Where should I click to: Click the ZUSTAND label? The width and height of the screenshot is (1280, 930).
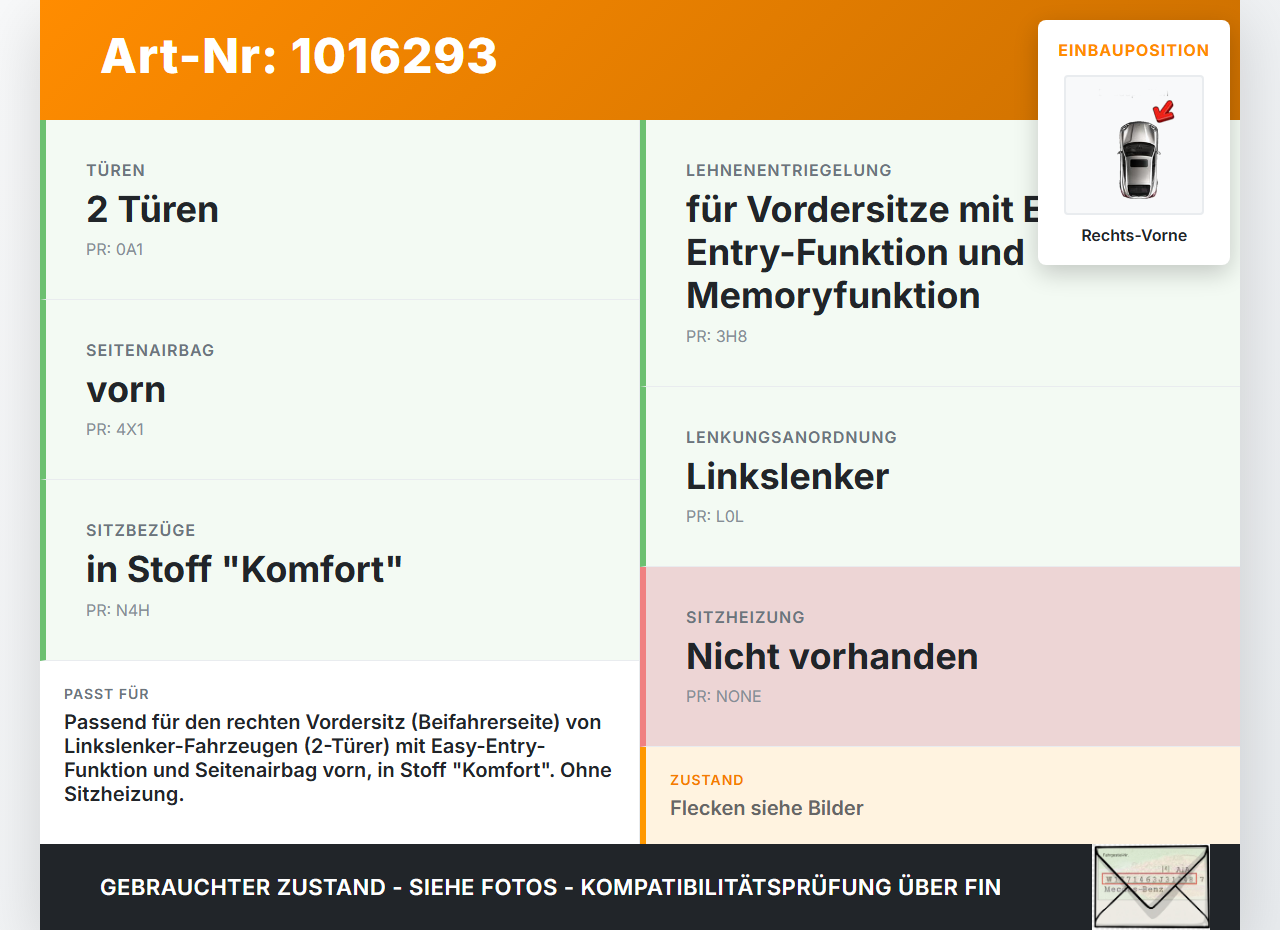tap(707, 780)
